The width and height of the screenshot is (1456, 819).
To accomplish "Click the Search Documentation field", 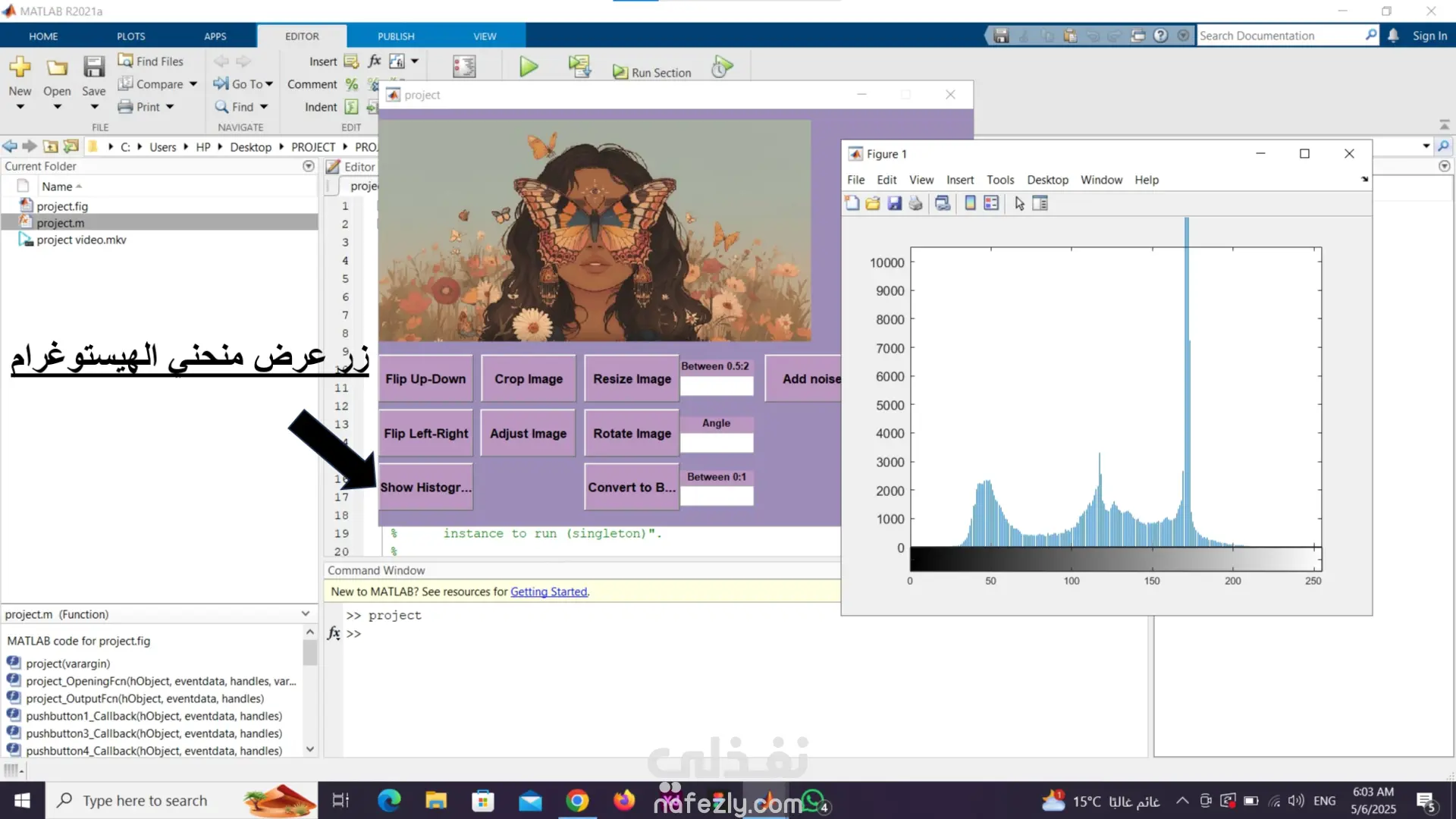I will pos(1281,36).
